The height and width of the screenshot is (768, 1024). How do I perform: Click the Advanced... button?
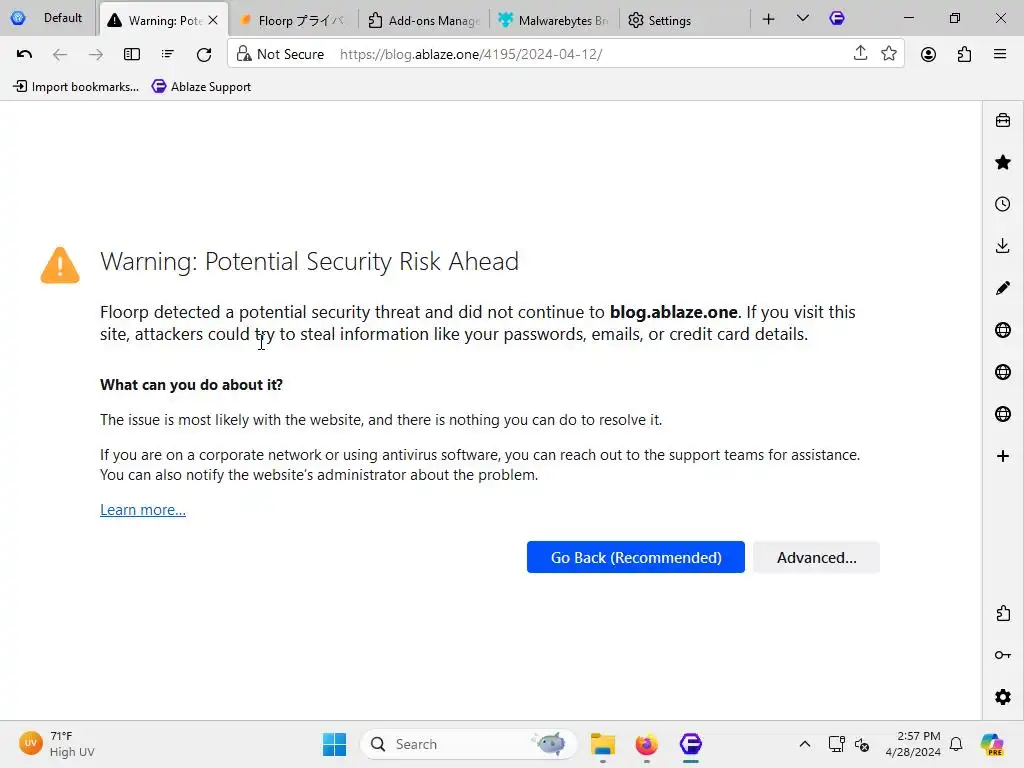(816, 557)
